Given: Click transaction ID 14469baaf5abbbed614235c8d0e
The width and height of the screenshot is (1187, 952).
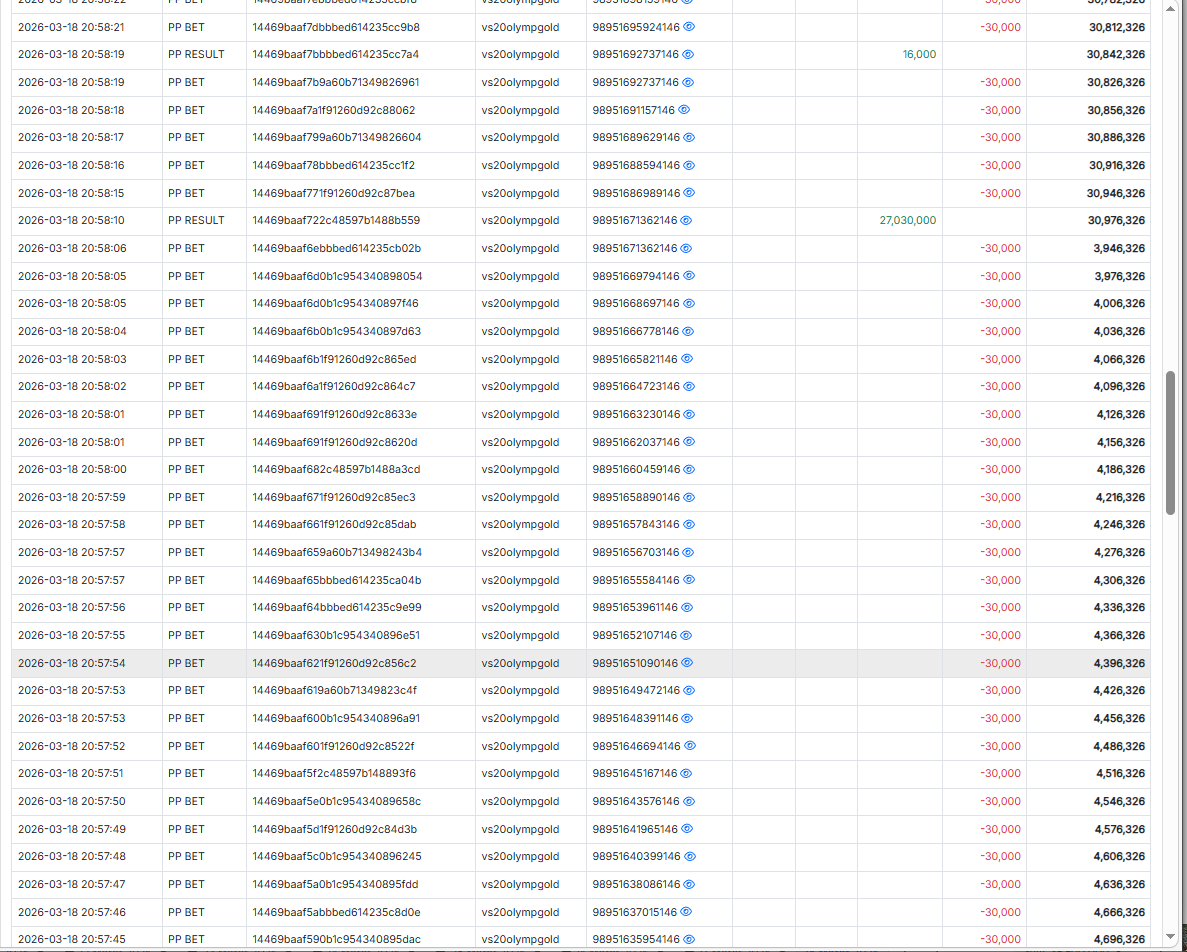Looking at the screenshot, I should click(336, 912).
